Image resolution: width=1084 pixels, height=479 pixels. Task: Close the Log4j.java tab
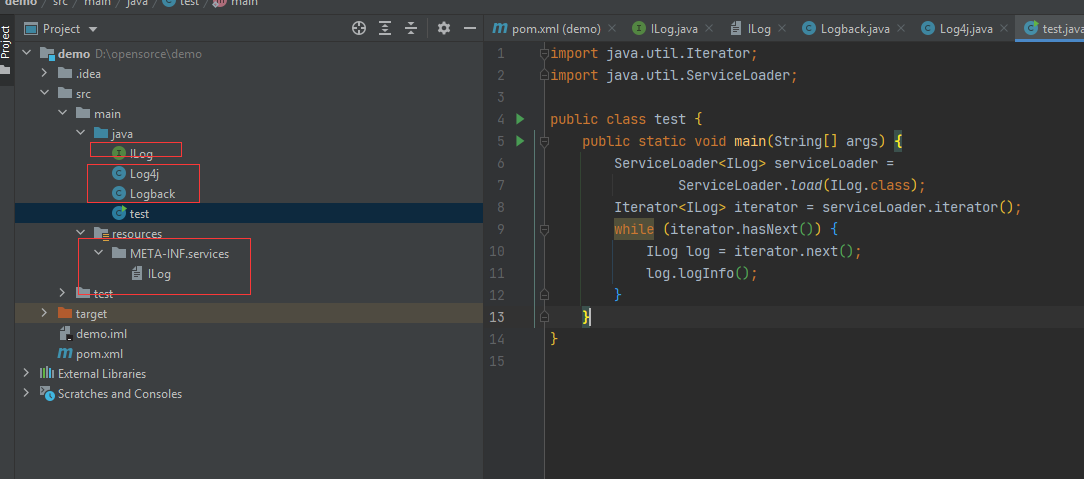(x=1004, y=28)
